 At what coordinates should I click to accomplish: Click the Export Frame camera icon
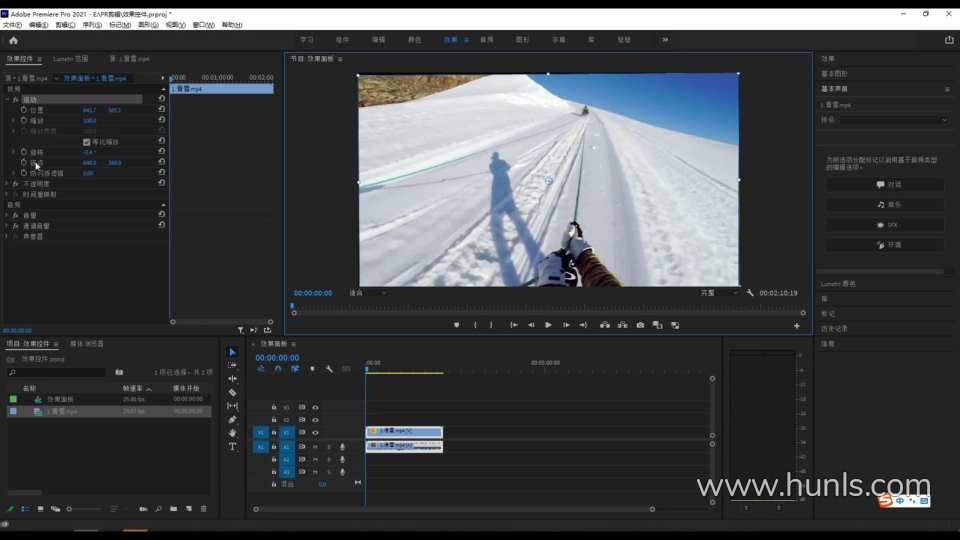point(640,325)
